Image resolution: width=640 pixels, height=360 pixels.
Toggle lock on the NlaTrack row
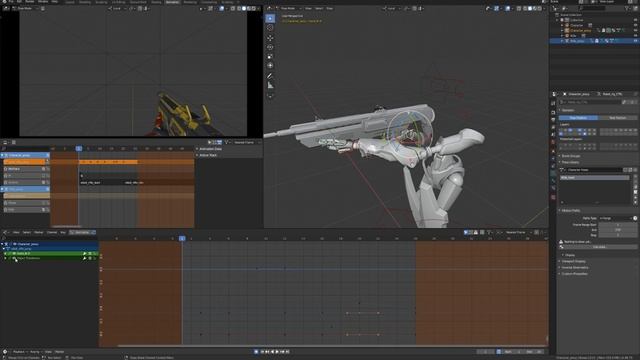pos(47,169)
